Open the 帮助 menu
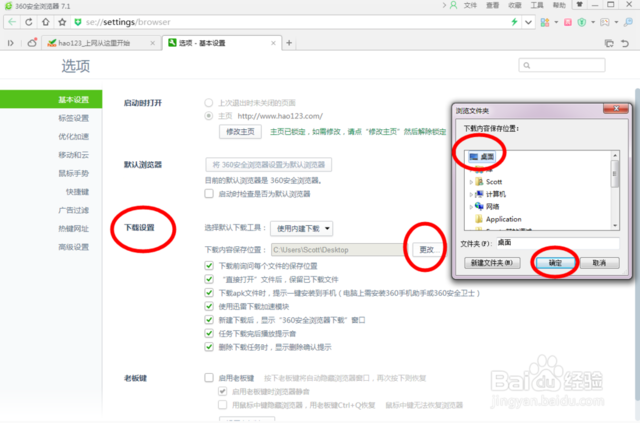Screen dimensions: 640x423 [x=559, y=5]
